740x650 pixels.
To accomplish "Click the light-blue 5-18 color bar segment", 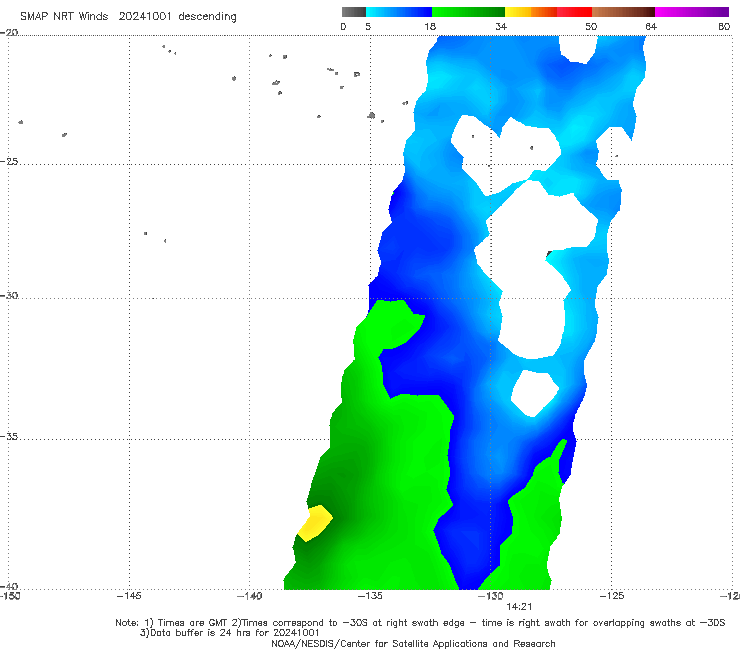I will 399,12.
